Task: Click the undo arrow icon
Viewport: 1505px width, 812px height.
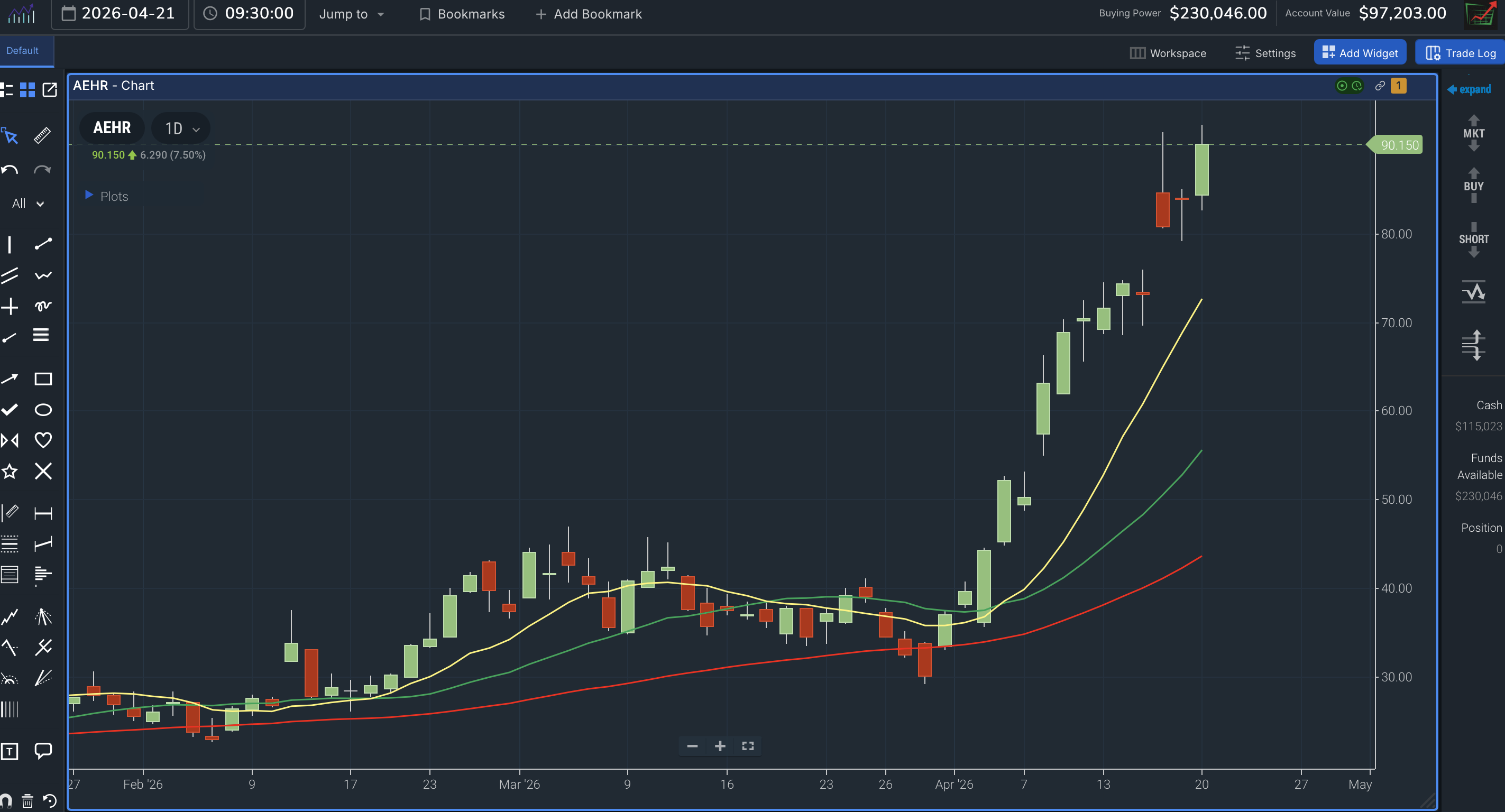Action: click(10, 170)
